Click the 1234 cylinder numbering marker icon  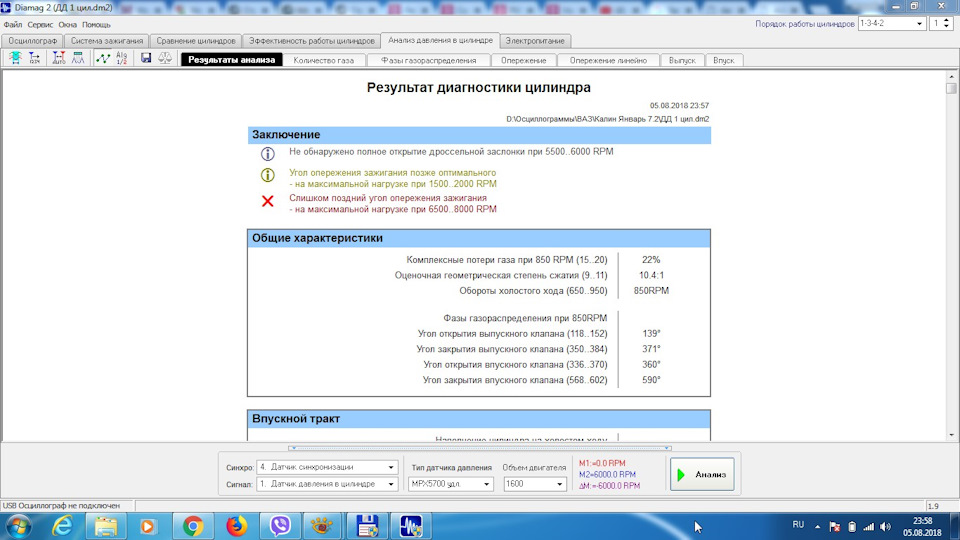pyautogui.click(x=34, y=58)
